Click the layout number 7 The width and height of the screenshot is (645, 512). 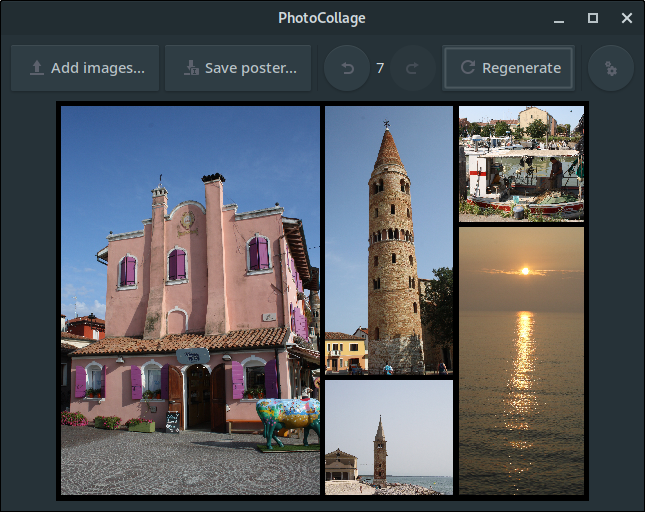point(380,68)
